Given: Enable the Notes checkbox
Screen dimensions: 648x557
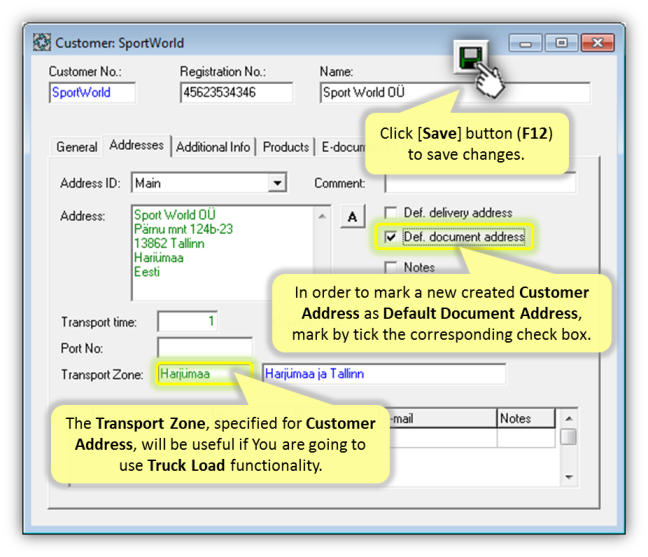Looking at the screenshot, I should coord(391,267).
